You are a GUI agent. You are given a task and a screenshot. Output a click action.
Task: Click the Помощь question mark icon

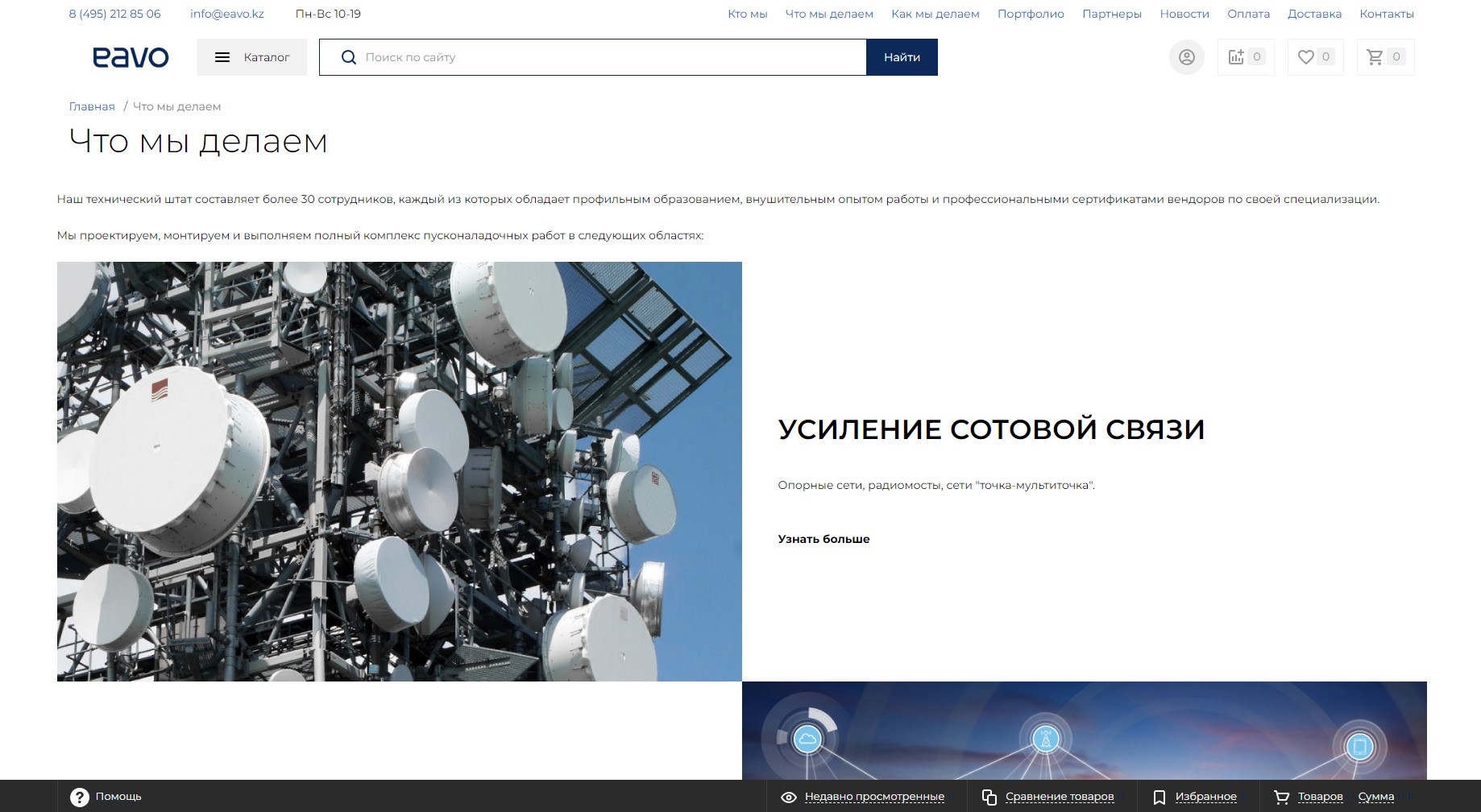click(80, 797)
